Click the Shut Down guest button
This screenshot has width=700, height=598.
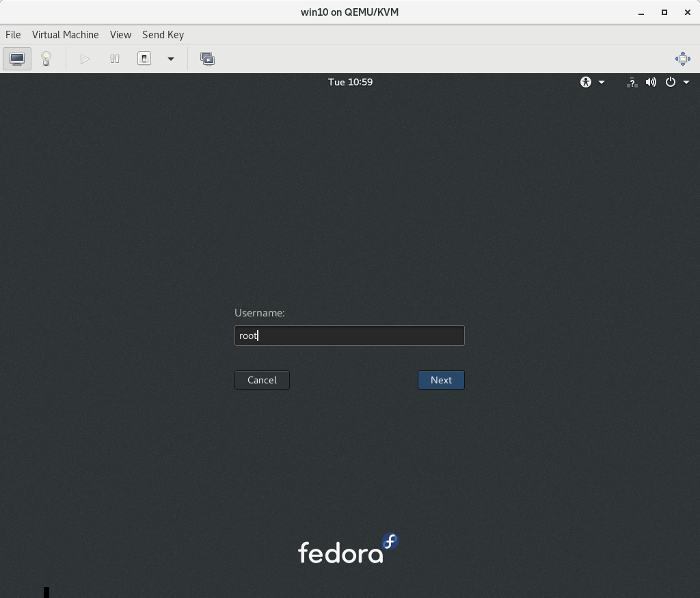click(144, 59)
